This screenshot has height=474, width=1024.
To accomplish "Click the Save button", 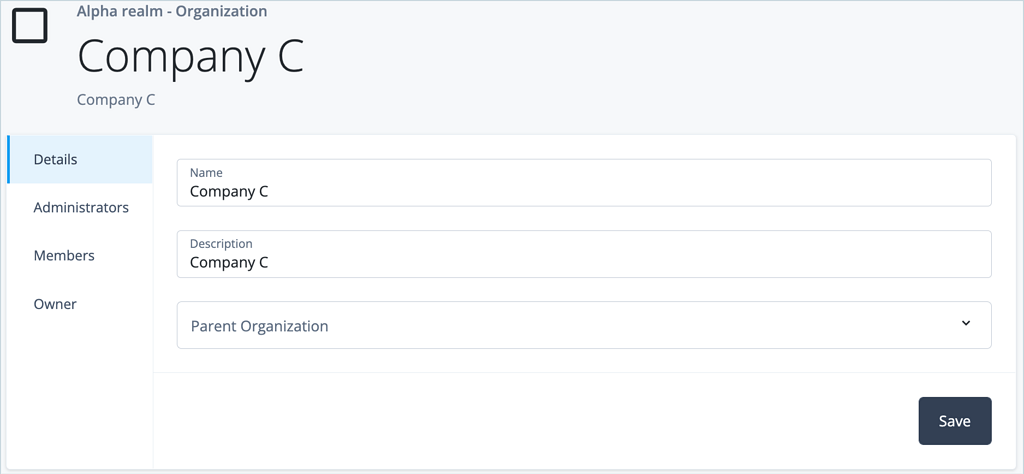I will (x=955, y=421).
